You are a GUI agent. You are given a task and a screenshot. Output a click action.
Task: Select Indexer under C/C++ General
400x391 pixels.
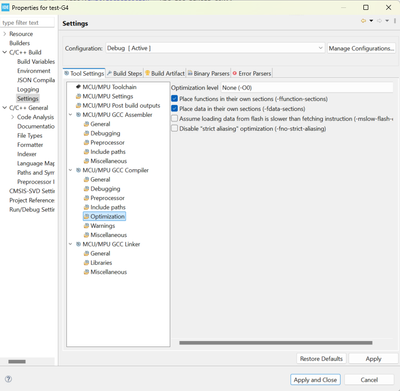click(27, 154)
